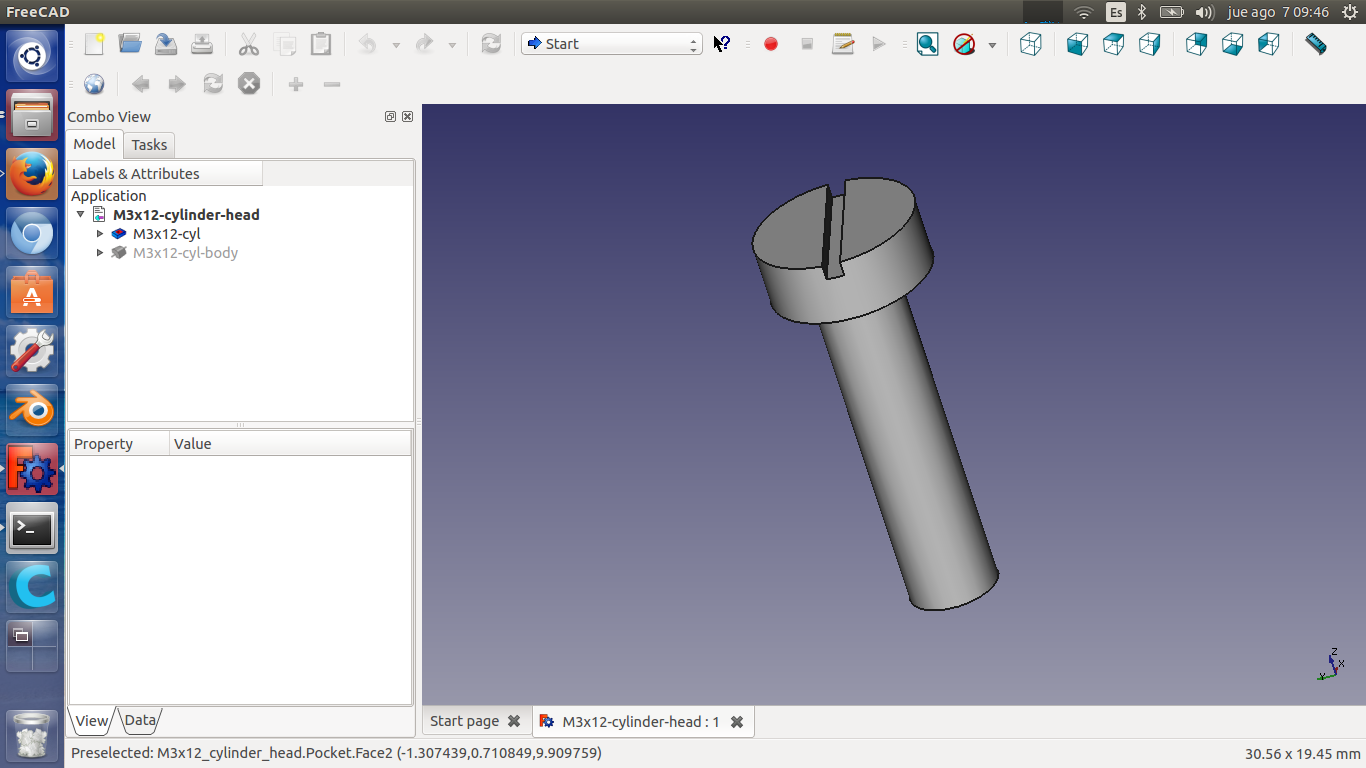Float the Combo View panel
Viewport: 1366px width, 768px height.
click(390, 117)
